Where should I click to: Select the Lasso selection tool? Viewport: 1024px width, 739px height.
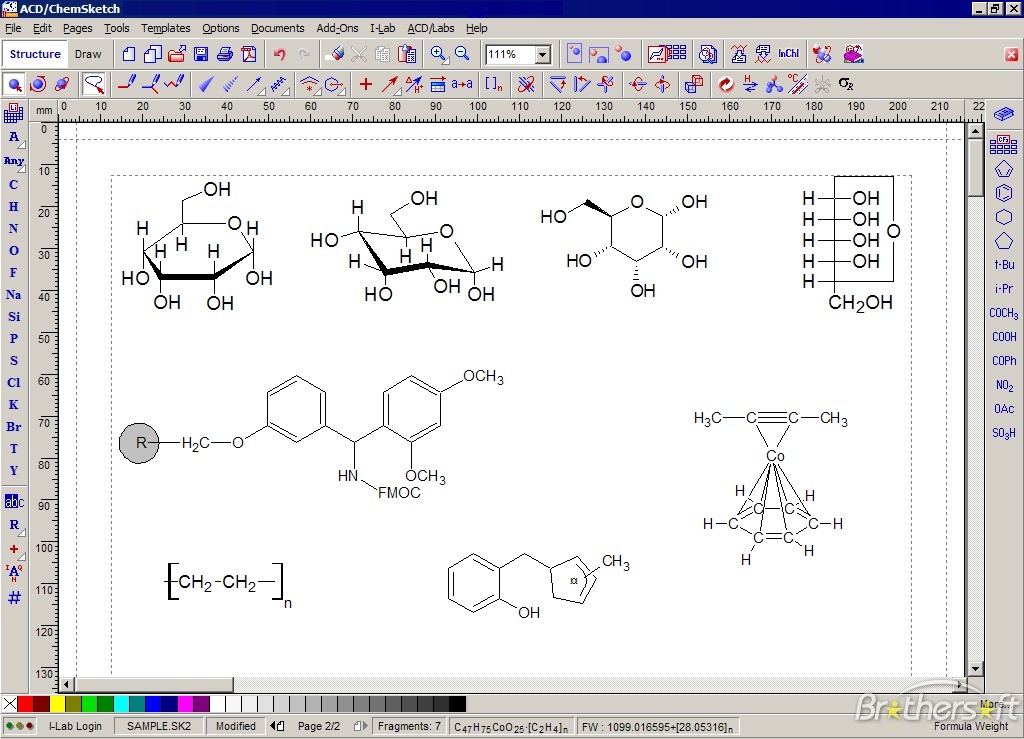click(92, 85)
